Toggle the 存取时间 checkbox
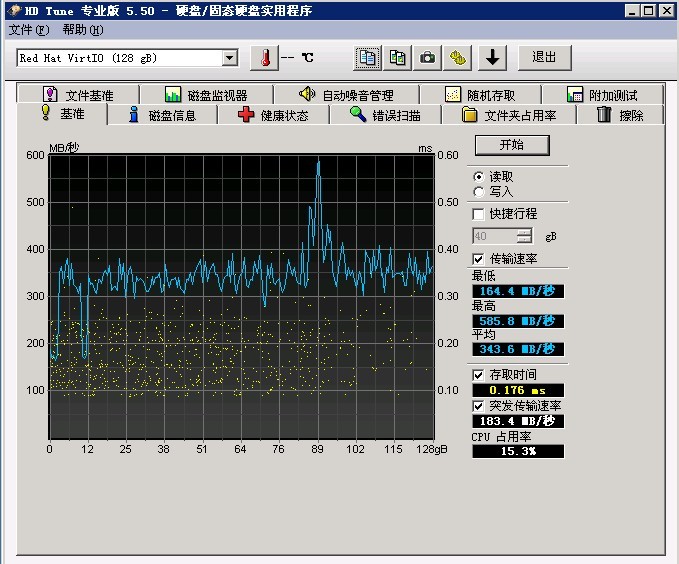This screenshot has height=564, width=679. click(478, 375)
